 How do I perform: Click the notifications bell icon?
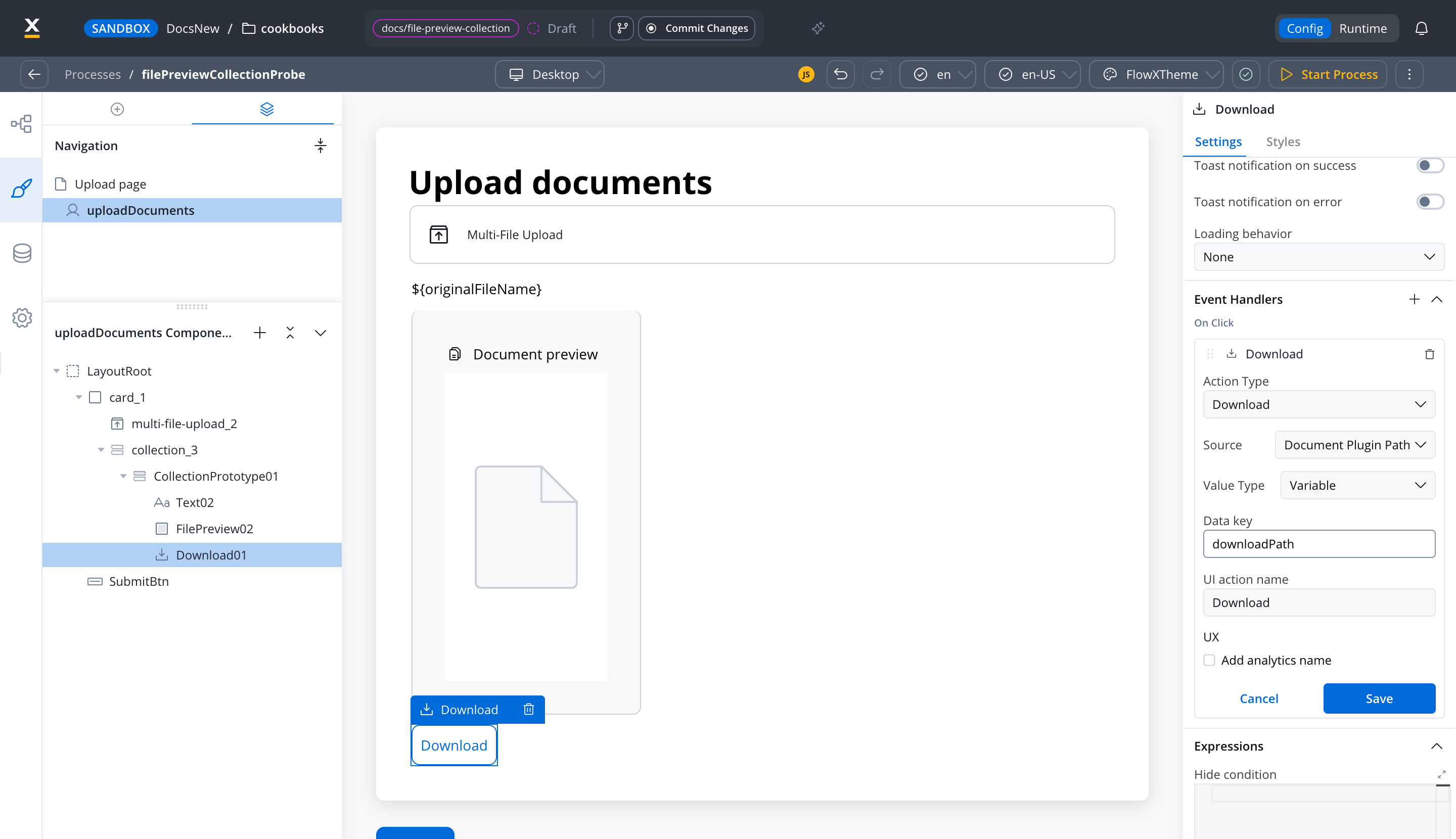(1422, 28)
